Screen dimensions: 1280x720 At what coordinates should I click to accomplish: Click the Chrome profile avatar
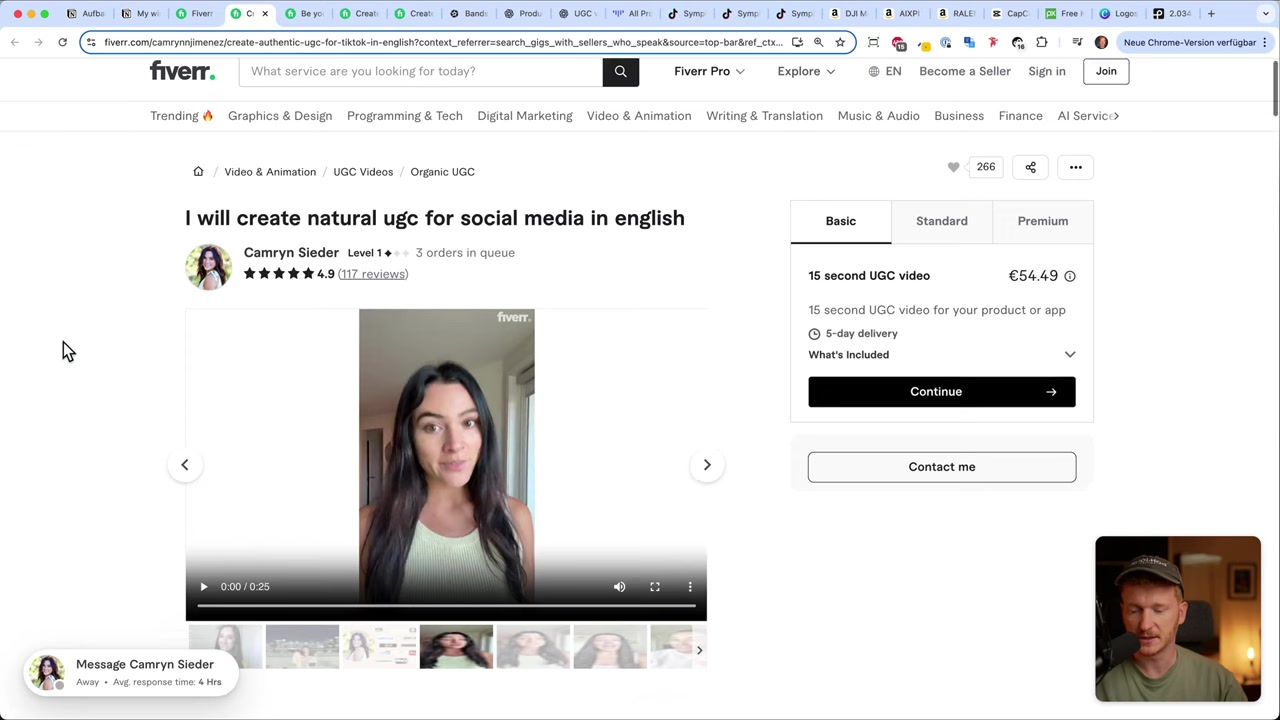(1101, 42)
